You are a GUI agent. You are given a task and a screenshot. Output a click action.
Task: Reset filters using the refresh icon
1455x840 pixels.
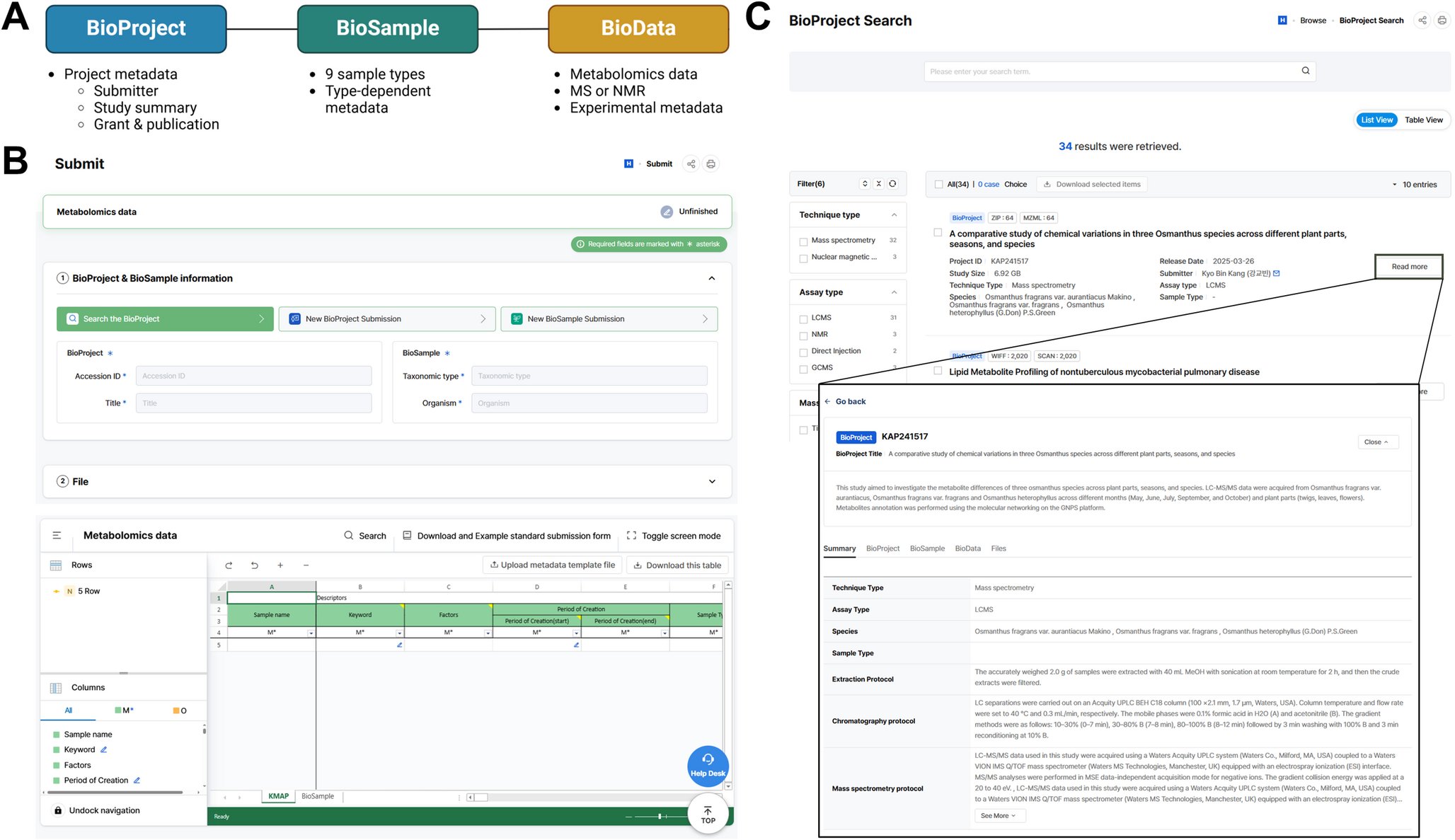pyautogui.click(x=893, y=183)
